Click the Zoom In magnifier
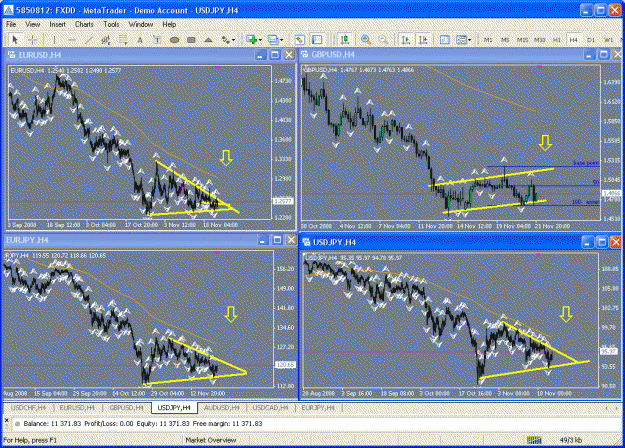 (x=366, y=39)
